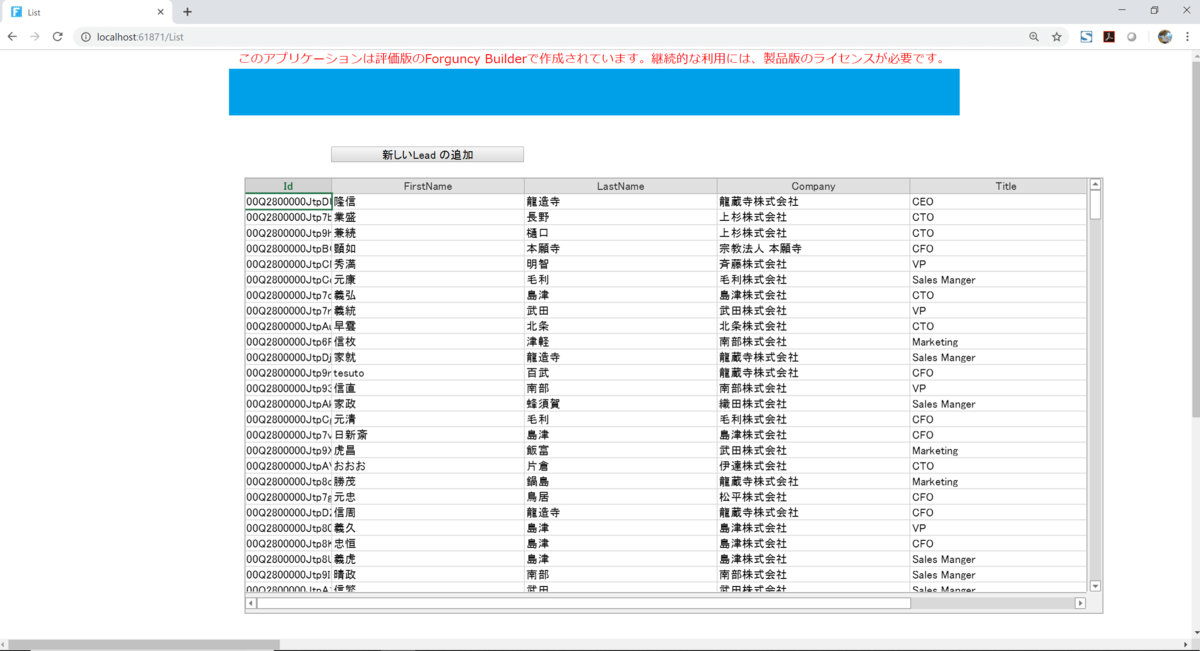The image size is (1200, 651).
Task: Open the Adobe Acrobat extension
Action: (x=1109, y=37)
